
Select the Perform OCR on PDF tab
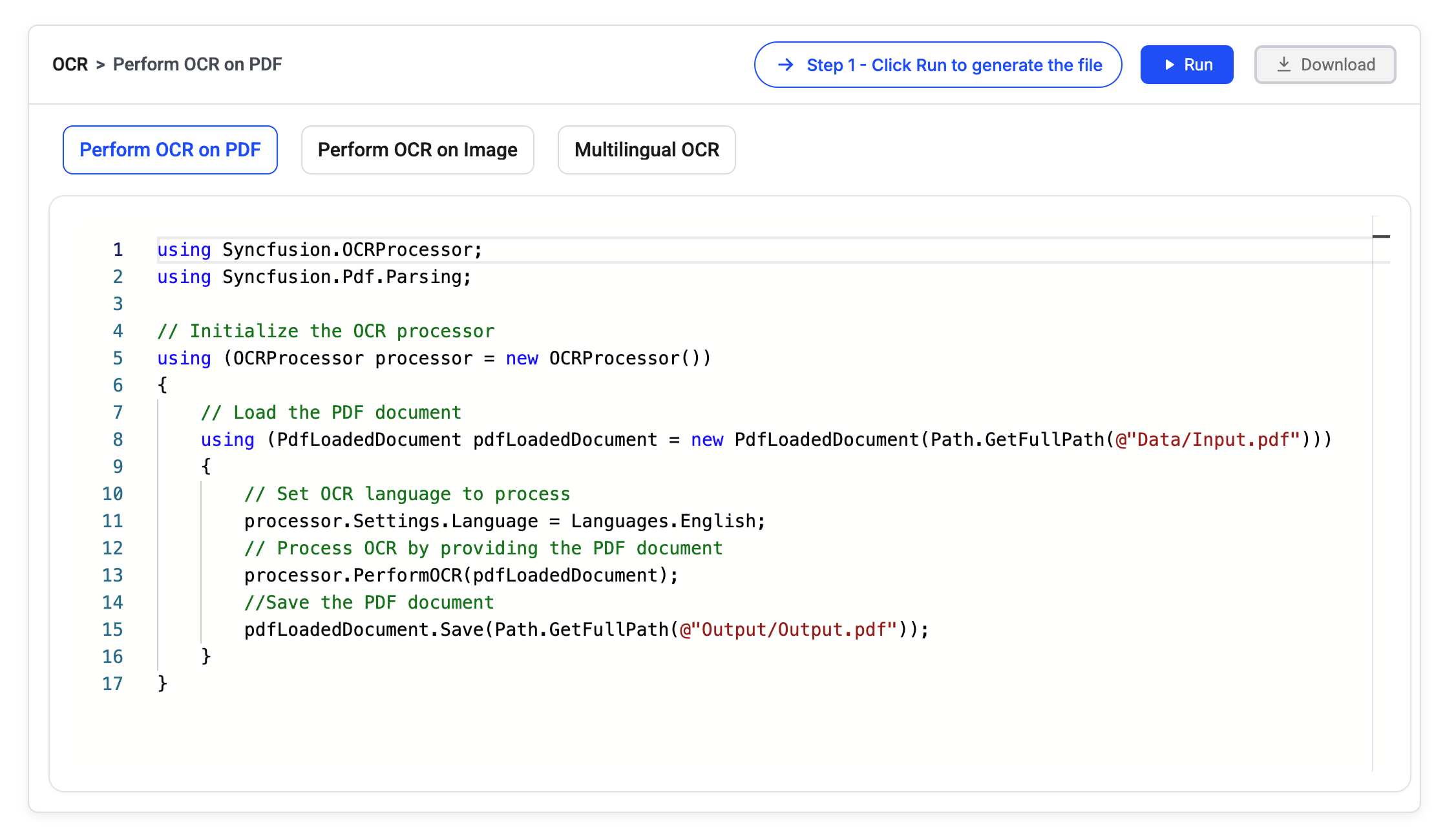pos(170,150)
